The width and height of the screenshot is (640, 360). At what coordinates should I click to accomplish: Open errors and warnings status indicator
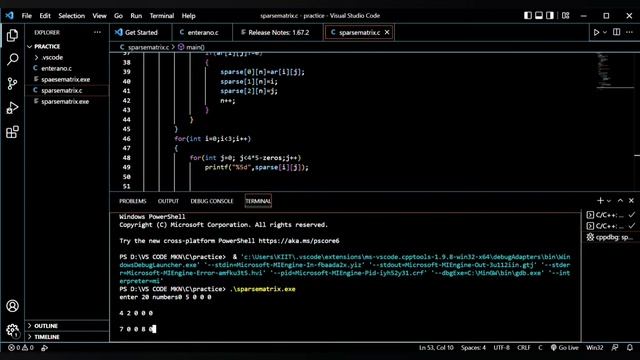pyautogui.click(x=21, y=348)
